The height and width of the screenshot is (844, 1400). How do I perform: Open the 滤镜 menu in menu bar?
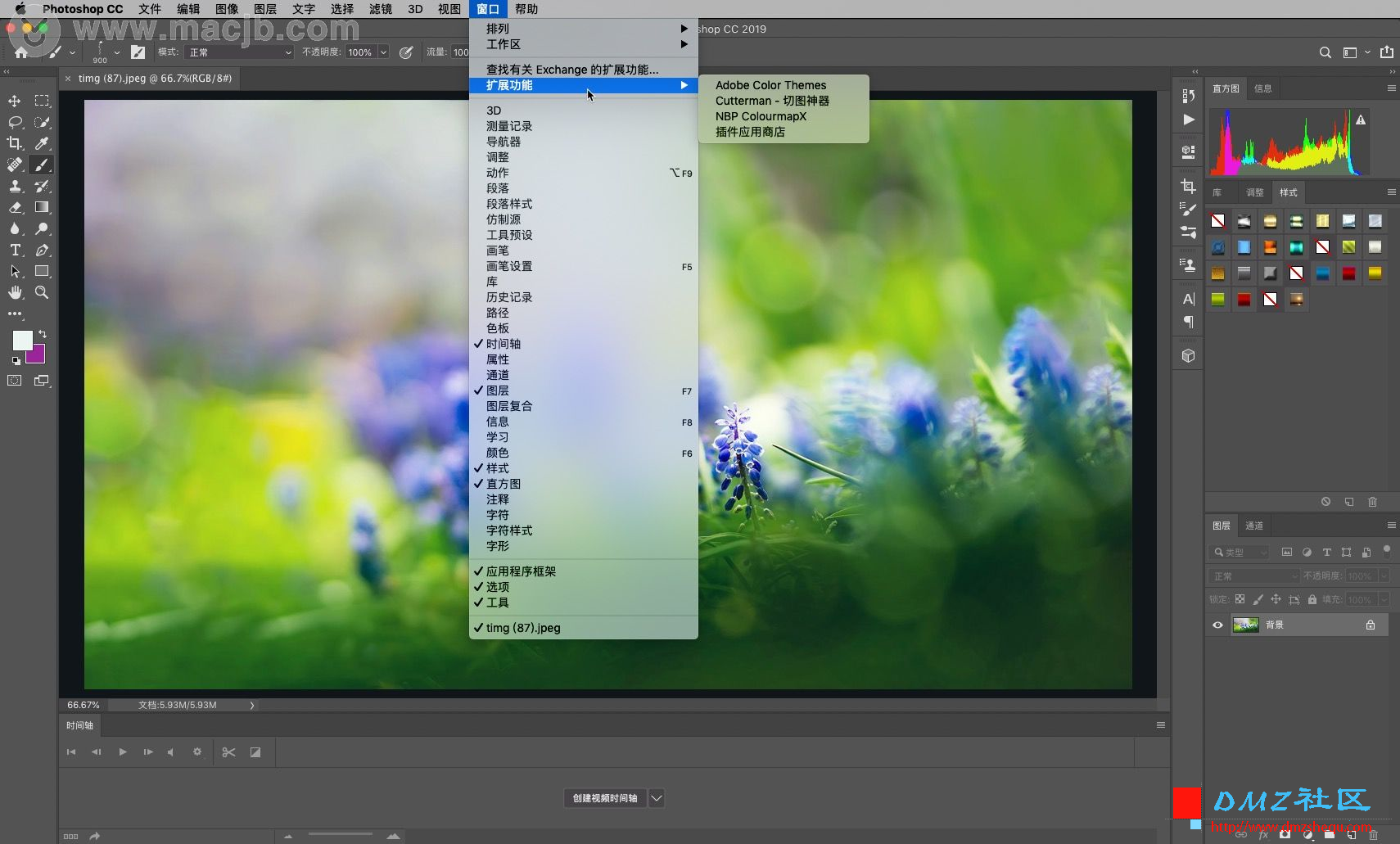click(381, 9)
